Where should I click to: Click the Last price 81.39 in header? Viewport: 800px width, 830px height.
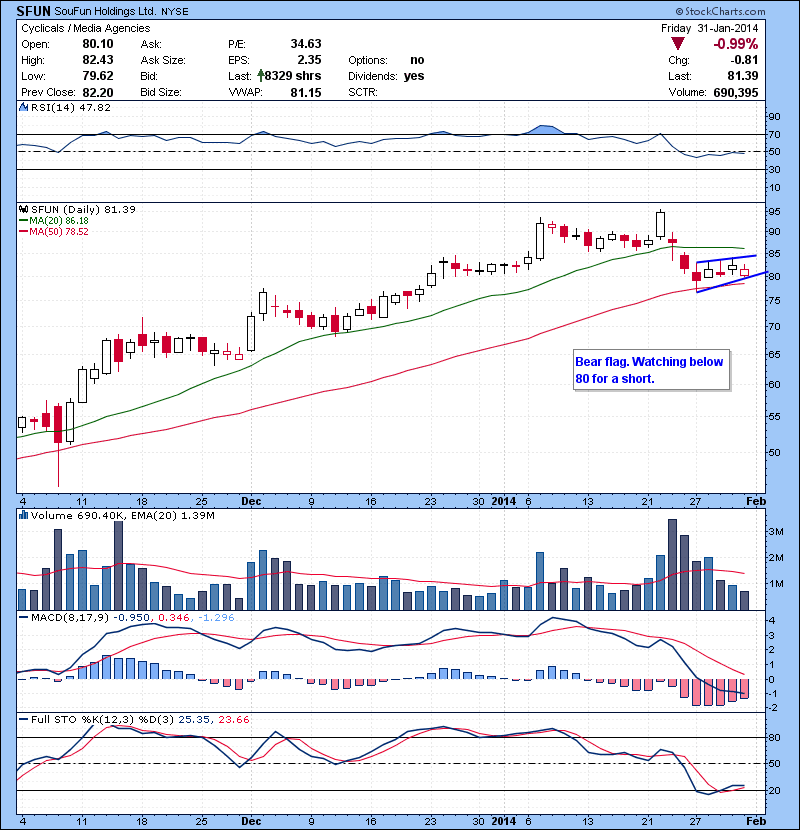[x=742, y=76]
